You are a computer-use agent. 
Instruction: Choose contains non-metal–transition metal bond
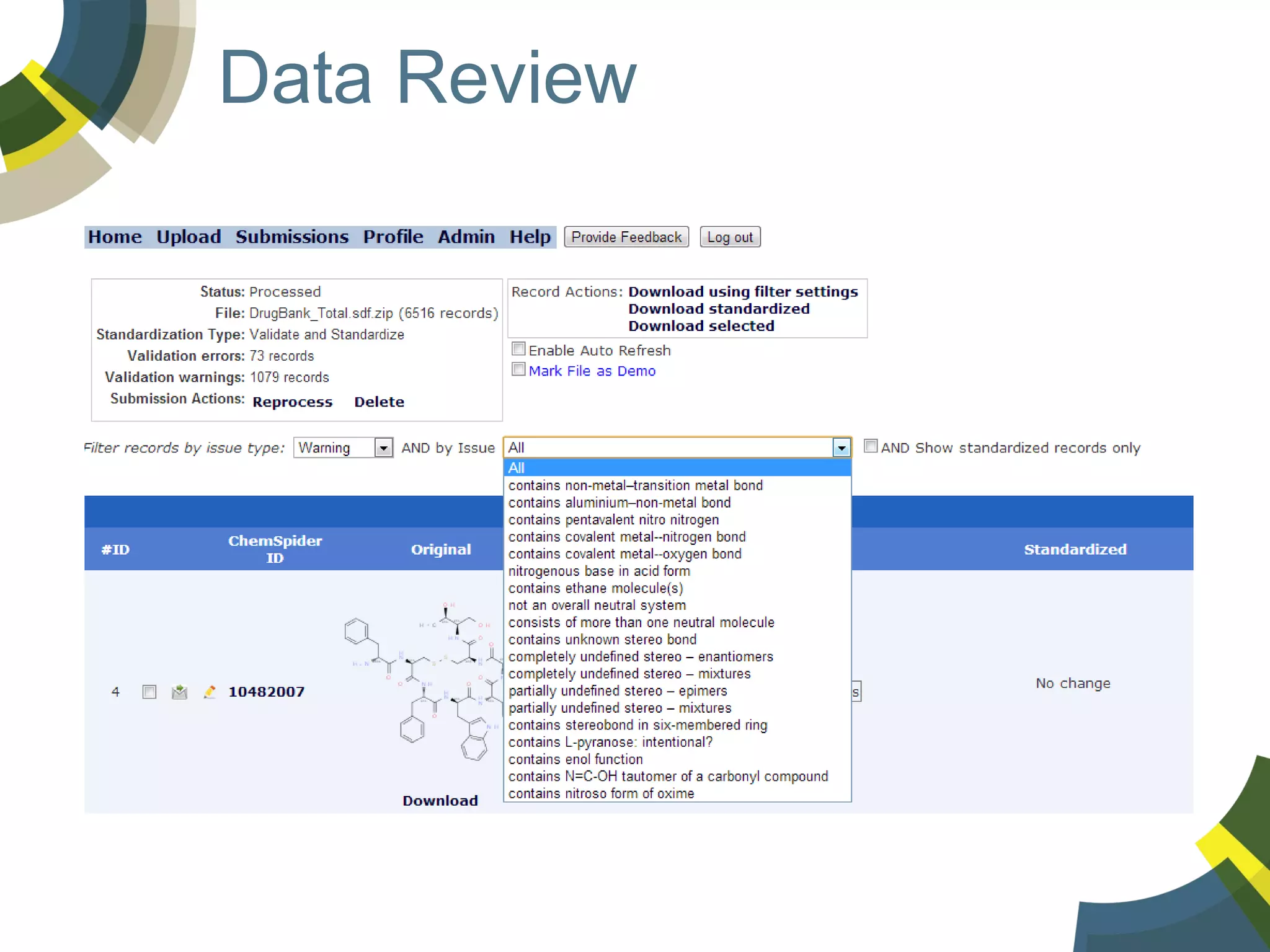point(677,485)
